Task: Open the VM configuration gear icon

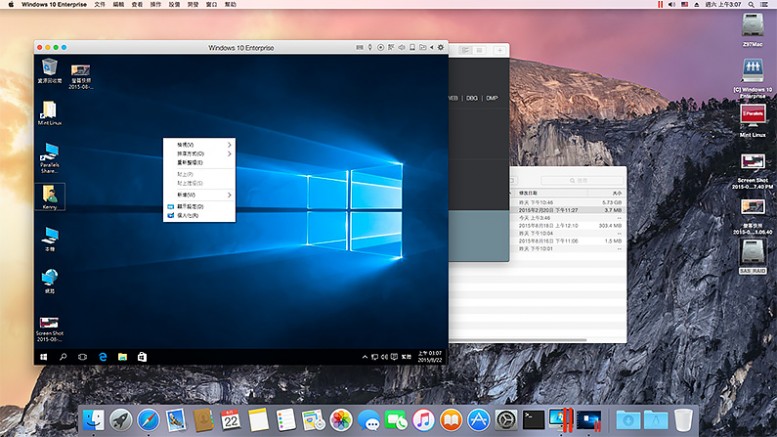Action: pyautogui.click(x=441, y=48)
